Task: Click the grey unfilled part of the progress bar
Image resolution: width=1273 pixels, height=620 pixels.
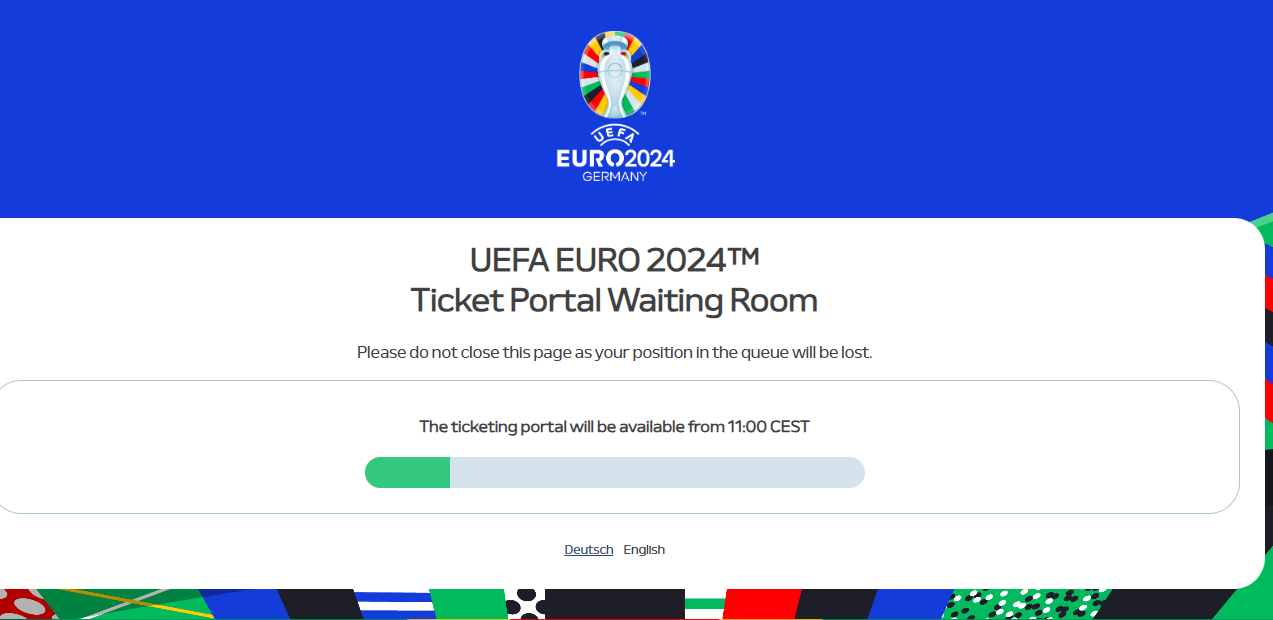Action: (x=657, y=472)
